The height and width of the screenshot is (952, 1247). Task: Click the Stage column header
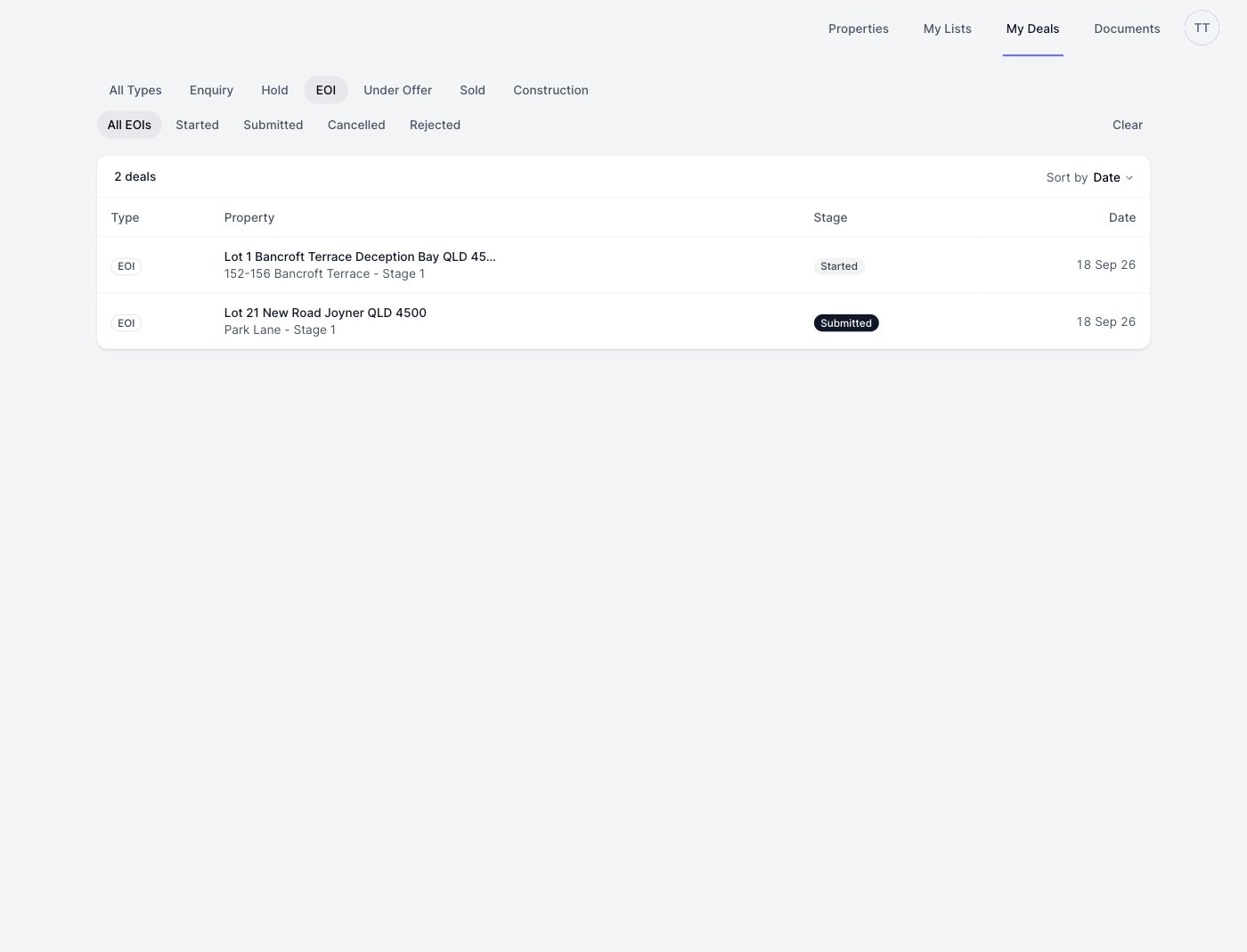pyautogui.click(x=830, y=217)
